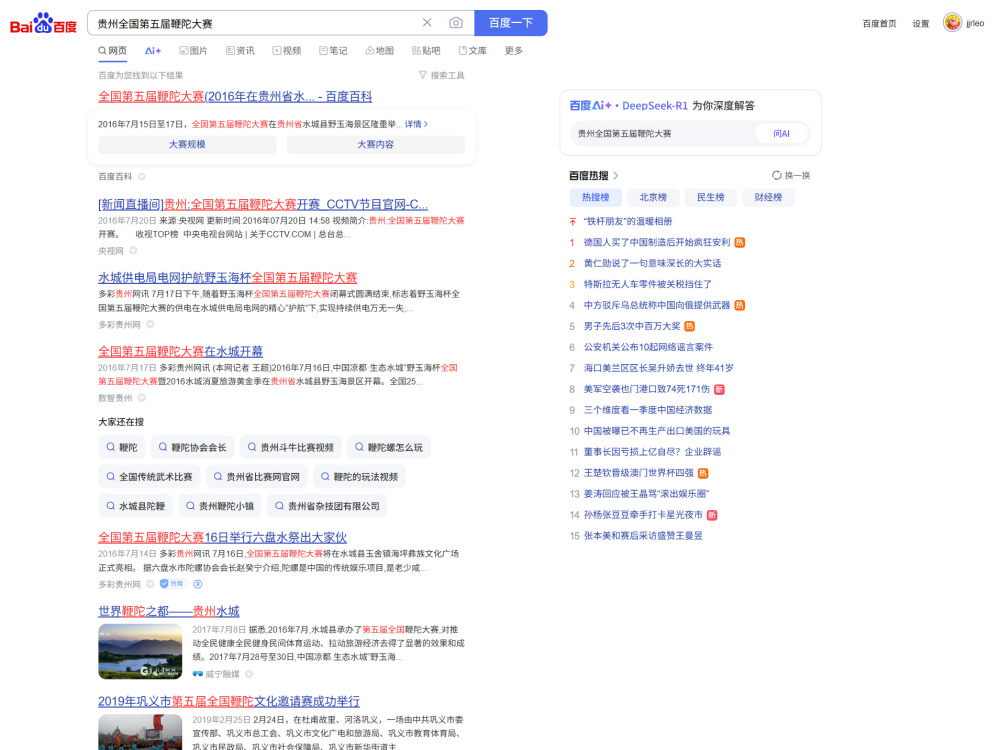Open 水城供电局电网护航 result link
The width and height of the screenshot is (1000, 750).
coord(228,278)
